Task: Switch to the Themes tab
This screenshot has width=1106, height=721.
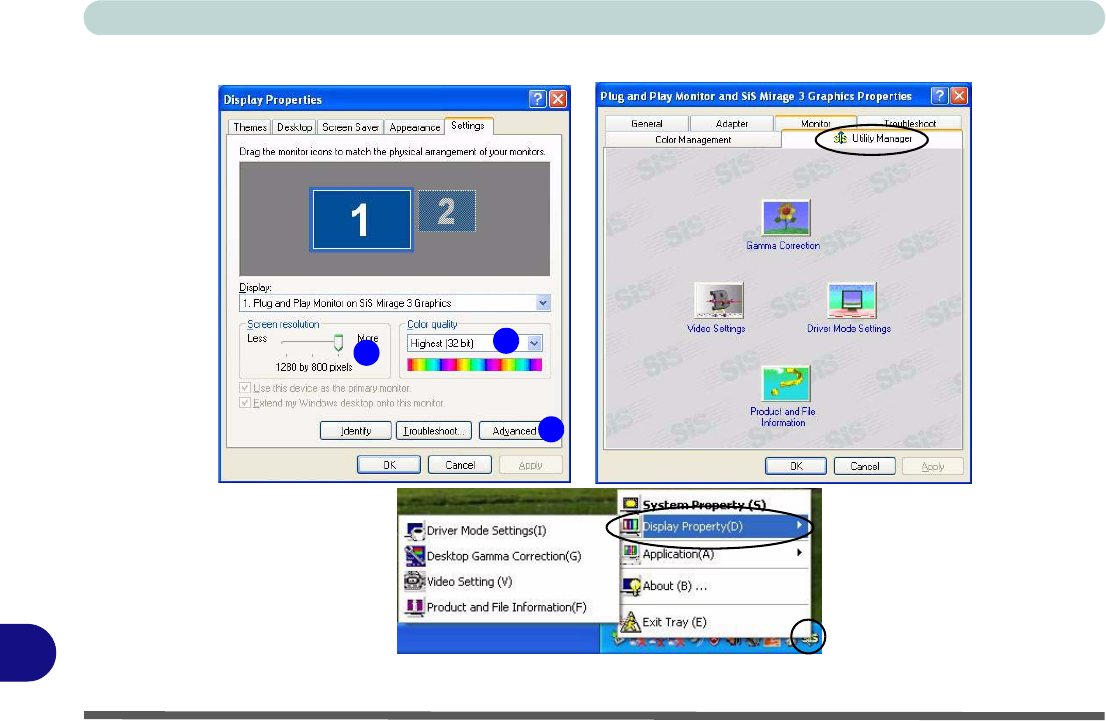Action: (x=250, y=127)
